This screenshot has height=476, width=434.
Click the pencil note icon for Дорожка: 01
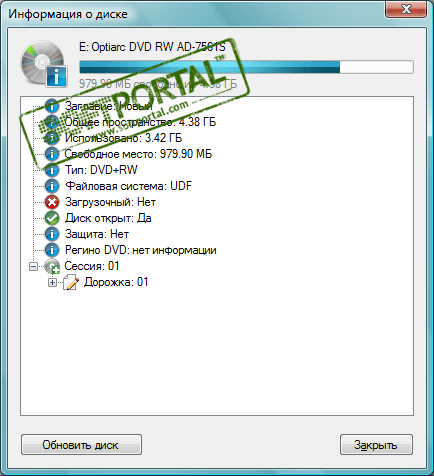pos(71,282)
